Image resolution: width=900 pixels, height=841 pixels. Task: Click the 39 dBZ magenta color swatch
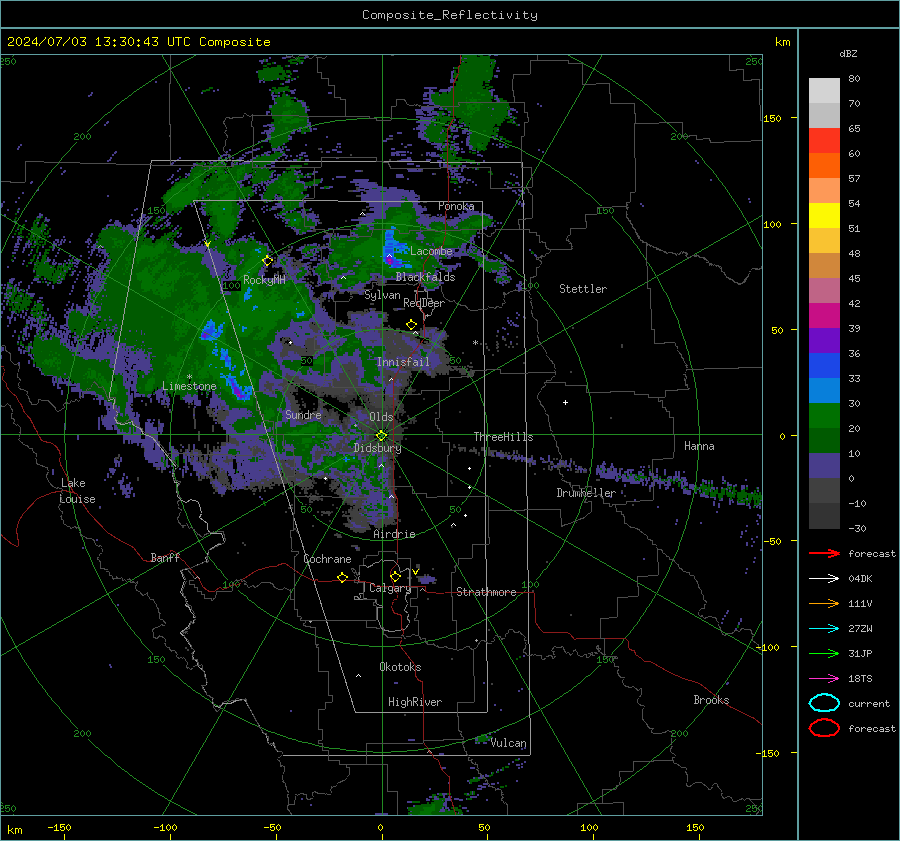click(x=824, y=315)
